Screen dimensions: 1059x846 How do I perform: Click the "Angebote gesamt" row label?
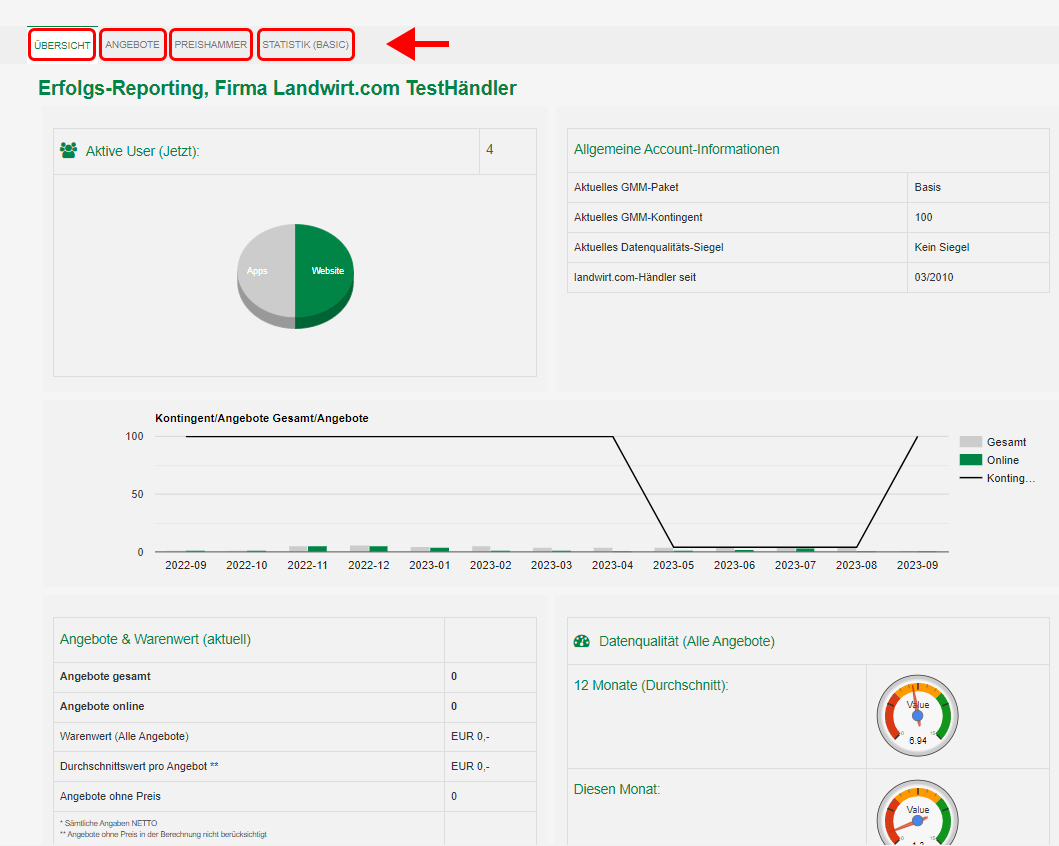click(x=105, y=677)
